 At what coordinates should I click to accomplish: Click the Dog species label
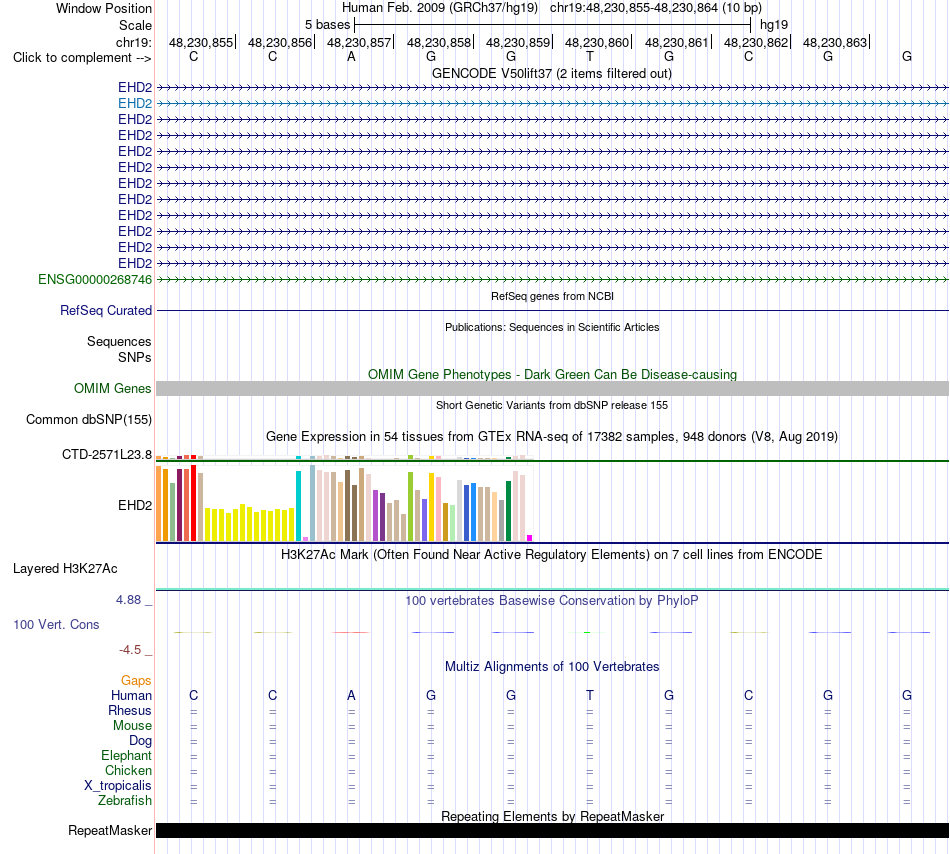pyautogui.click(x=140, y=740)
